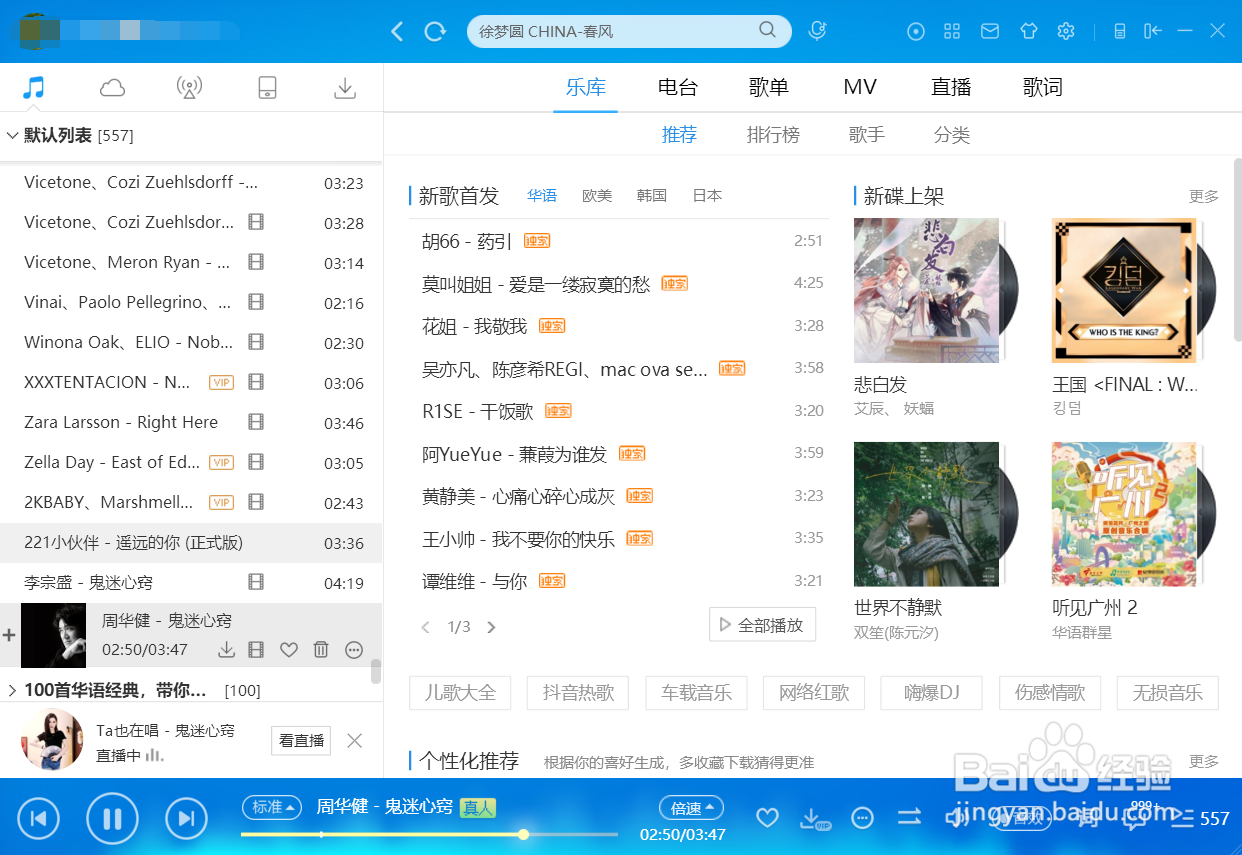This screenshot has height=855, width=1242.
Task: Switch to the 直播 tab
Action: click(951, 87)
